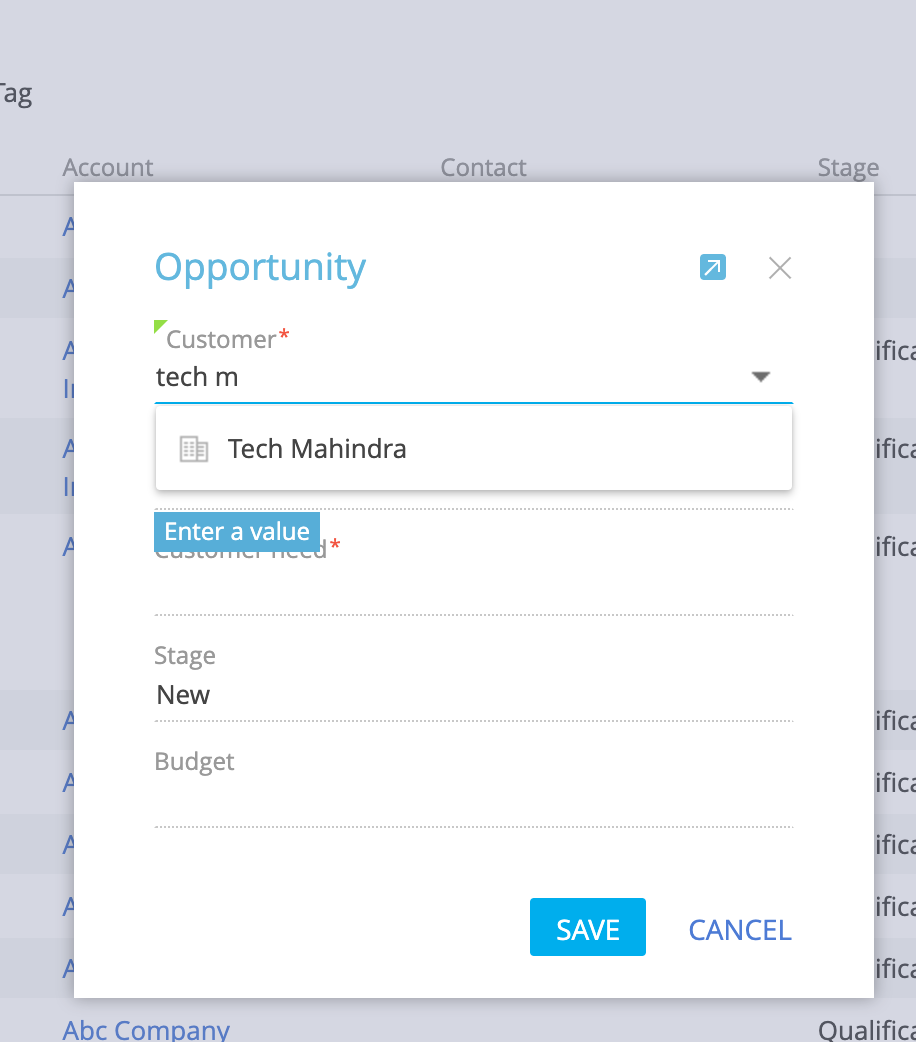The image size is (916, 1042).
Task: Click the building icon beside Tech Mahindra
Action: click(x=194, y=449)
